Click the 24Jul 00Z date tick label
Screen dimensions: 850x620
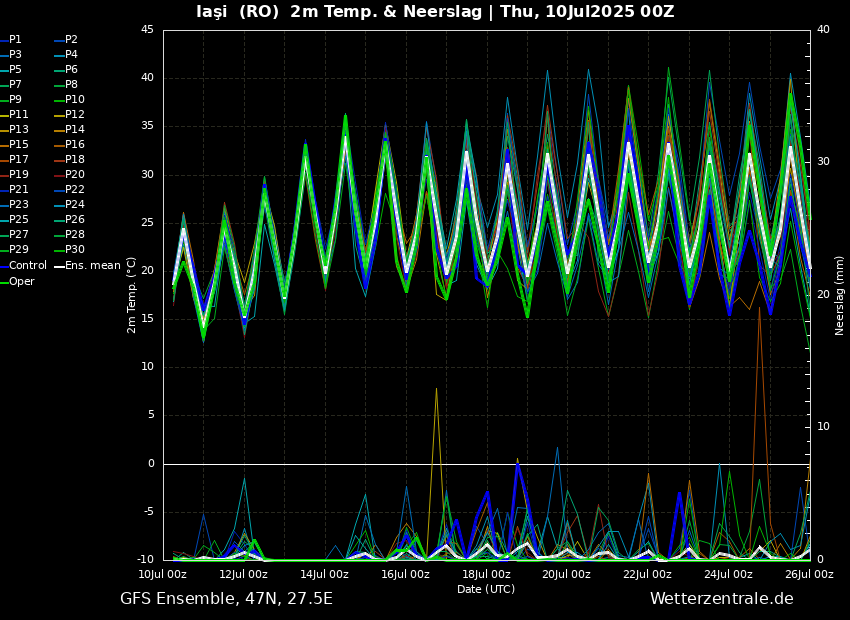coord(728,574)
